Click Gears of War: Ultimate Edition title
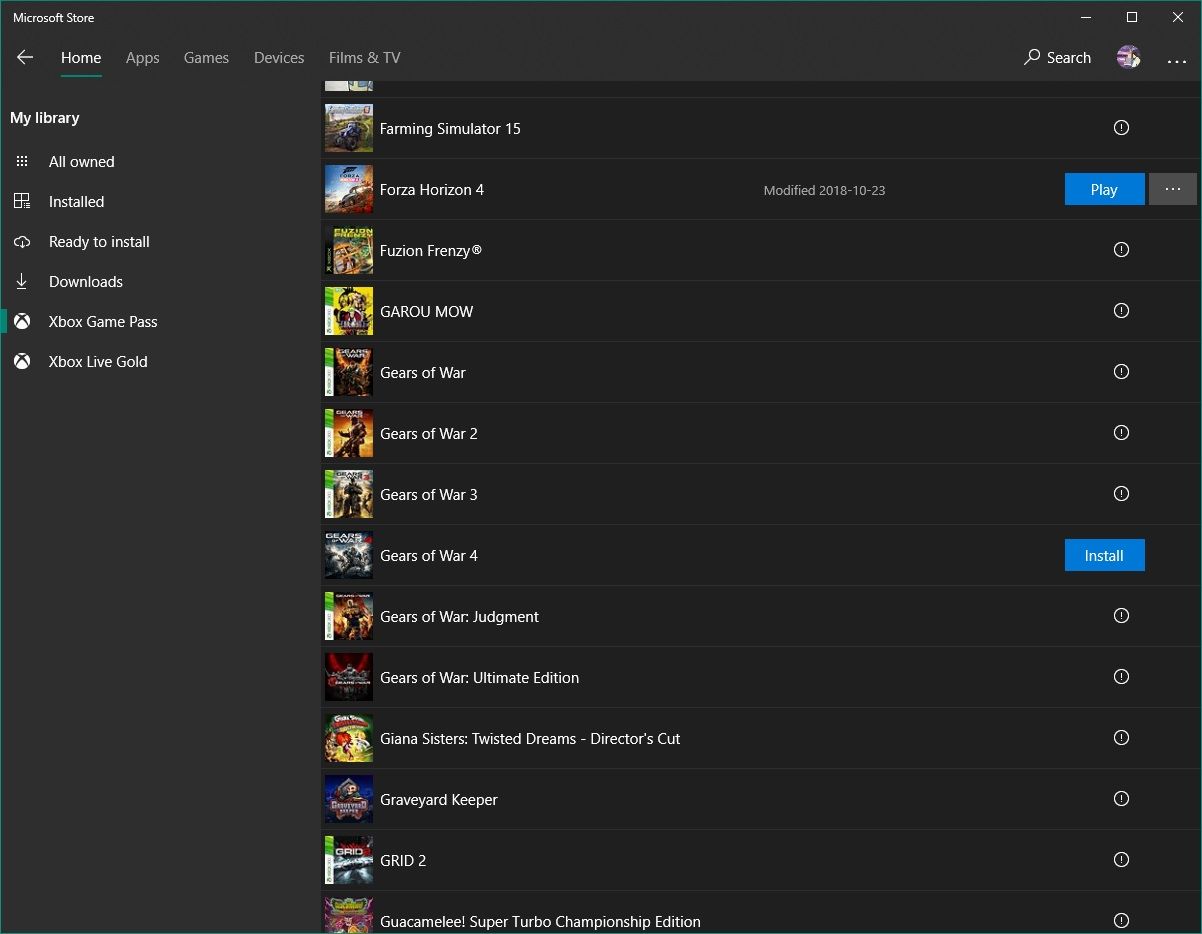The image size is (1202, 934). pyautogui.click(x=480, y=678)
